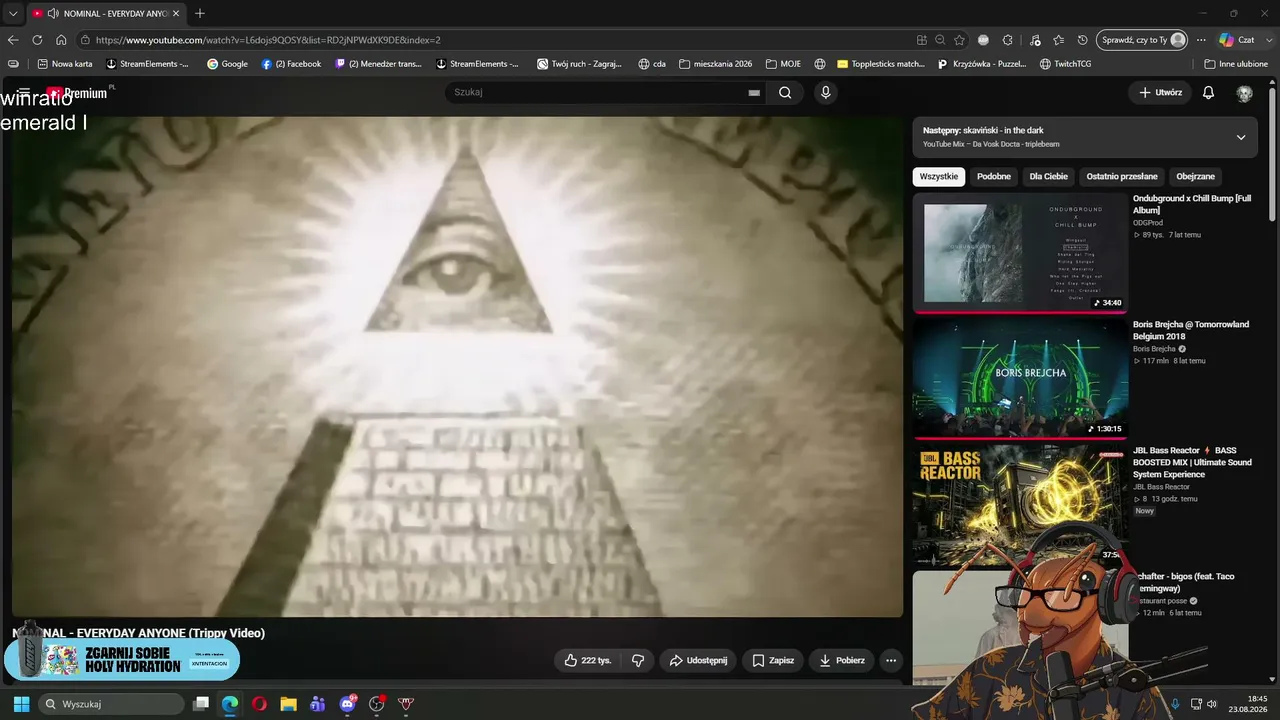Open Task View on the taskbar
1280x720 pixels.
click(x=201, y=704)
